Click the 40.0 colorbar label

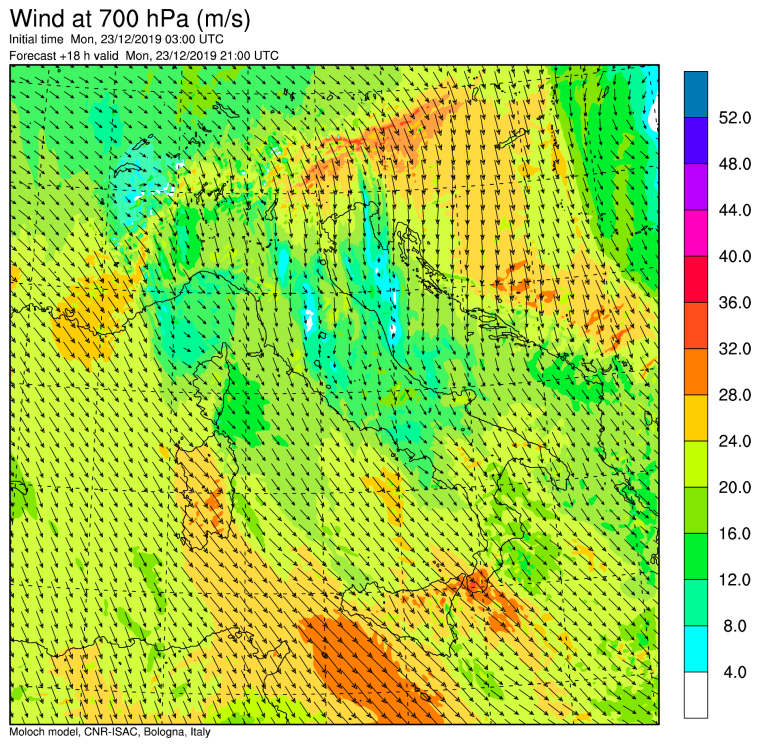pos(735,256)
